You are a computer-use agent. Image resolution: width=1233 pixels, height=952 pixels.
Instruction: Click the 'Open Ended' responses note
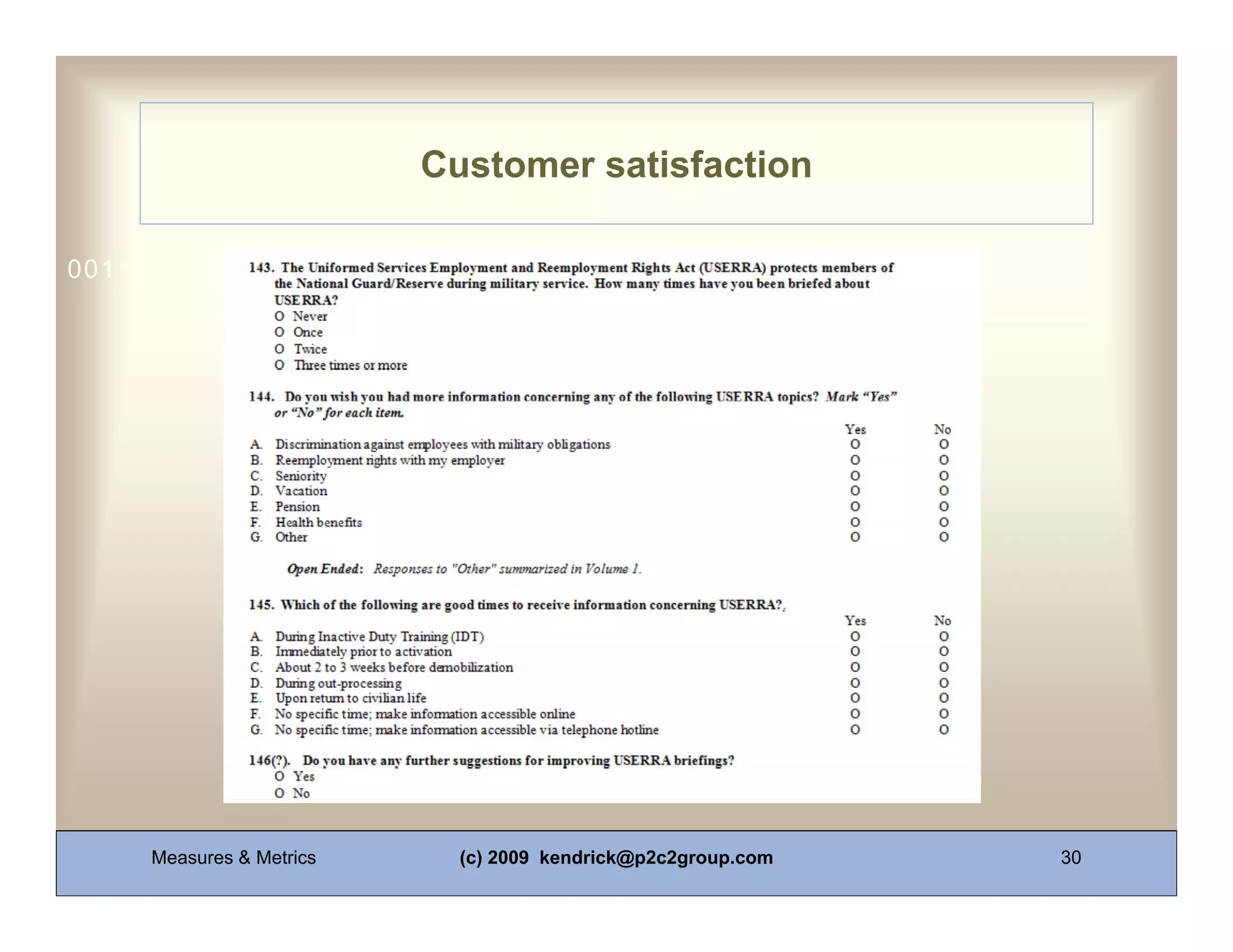464,569
